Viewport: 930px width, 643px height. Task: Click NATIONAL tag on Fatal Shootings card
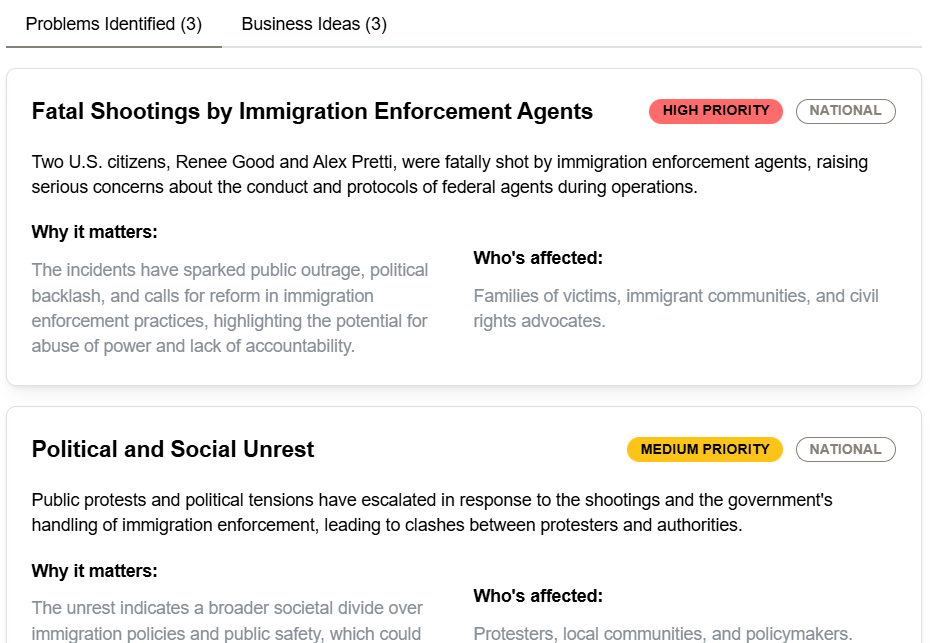[845, 111]
